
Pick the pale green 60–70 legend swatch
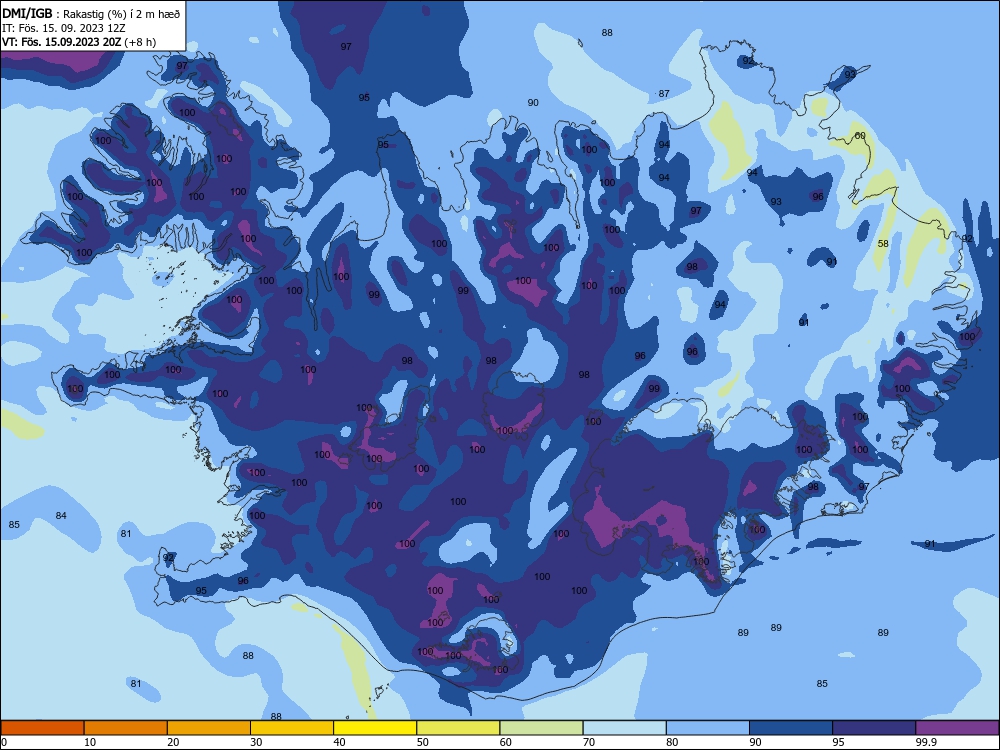[541, 728]
